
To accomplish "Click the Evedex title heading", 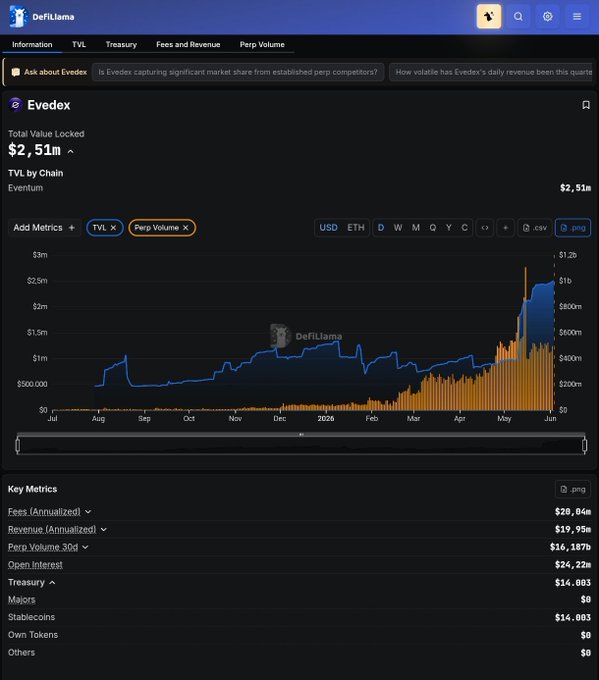I will [49, 105].
